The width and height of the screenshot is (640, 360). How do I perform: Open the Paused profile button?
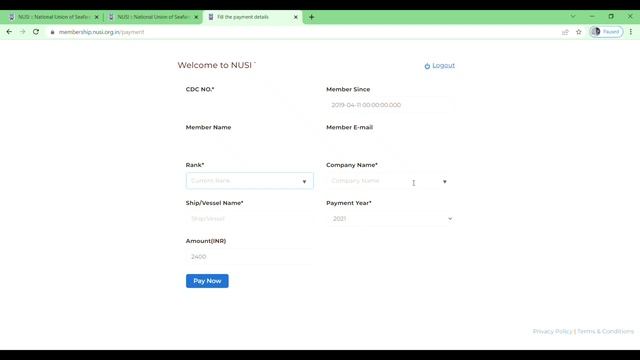tap(606, 32)
